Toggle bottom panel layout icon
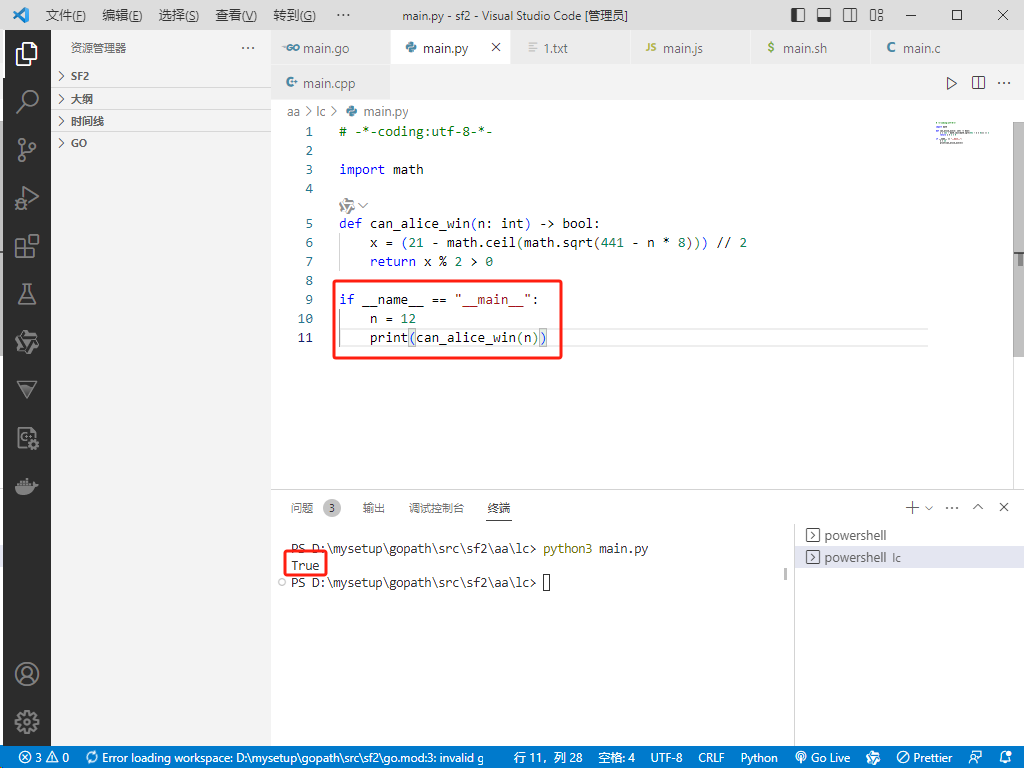This screenshot has width=1024, height=768. click(824, 15)
